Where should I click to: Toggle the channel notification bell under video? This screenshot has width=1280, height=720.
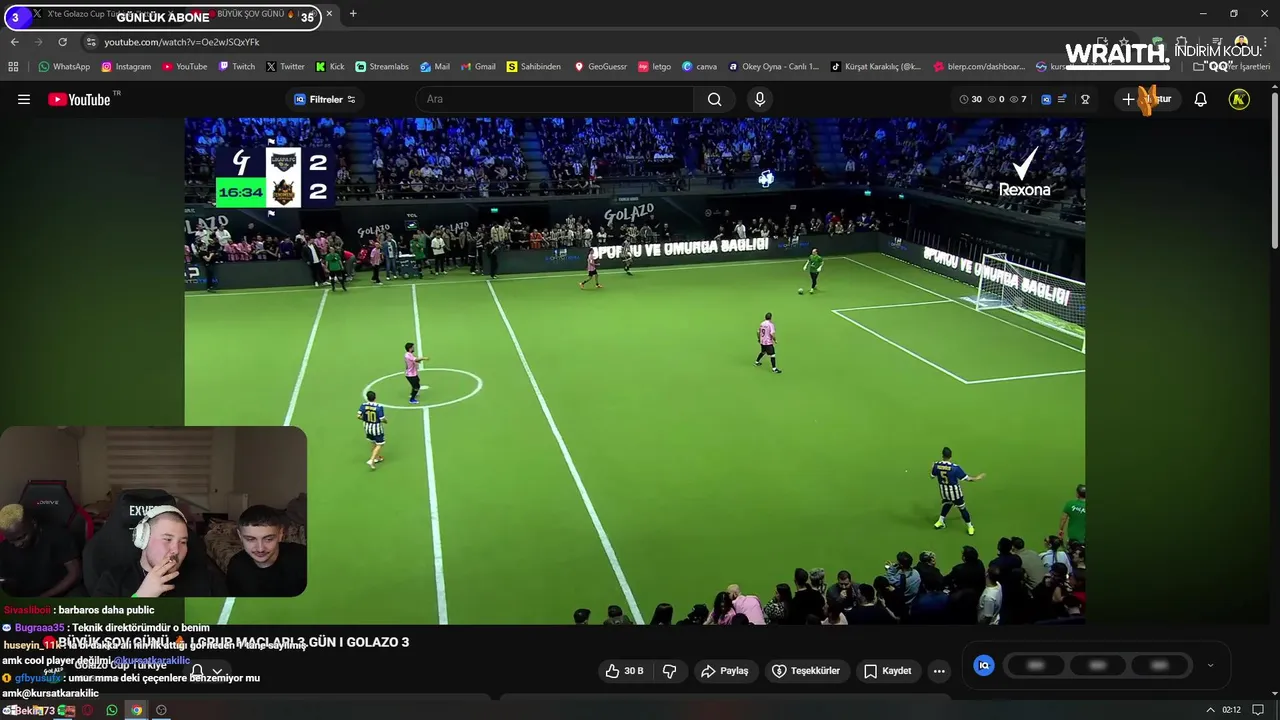(198, 671)
